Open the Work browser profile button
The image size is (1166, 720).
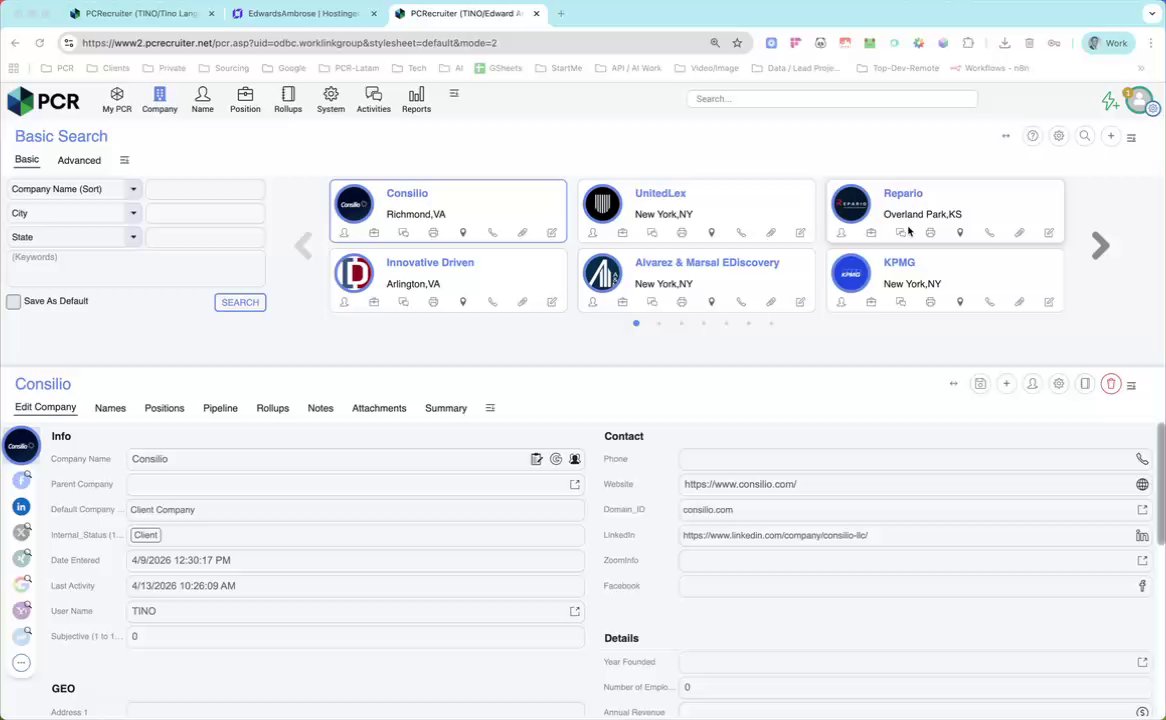pos(1108,43)
